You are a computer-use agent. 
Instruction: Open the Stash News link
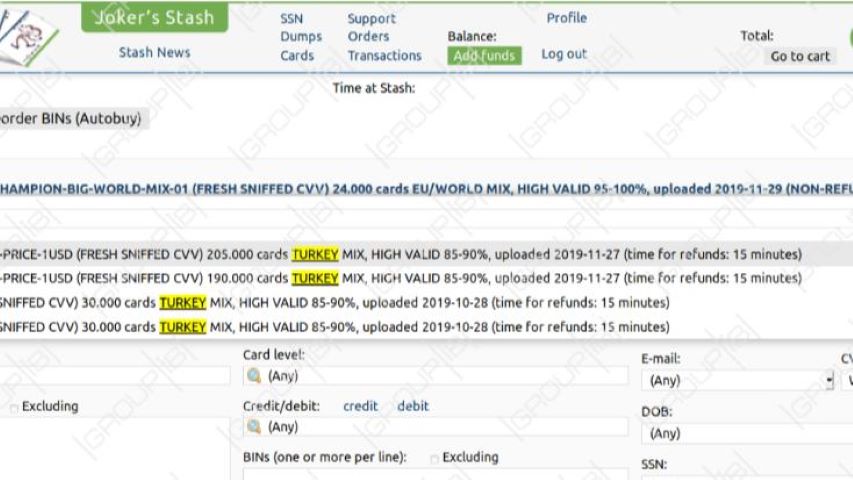pyautogui.click(x=154, y=52)
